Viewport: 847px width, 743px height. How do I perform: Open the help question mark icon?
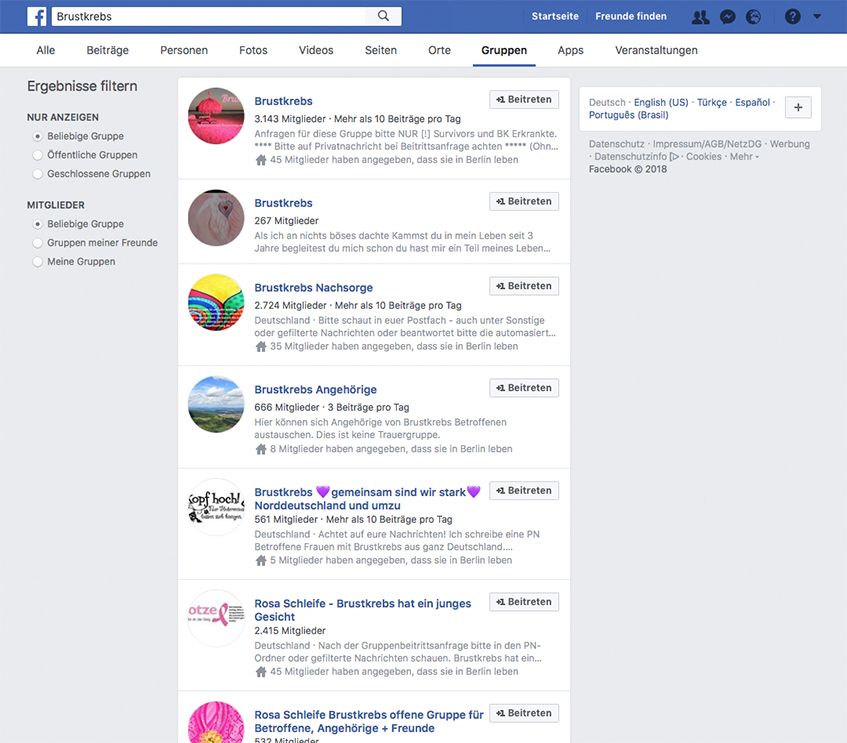pyautogui.click(x=792, y=17)
